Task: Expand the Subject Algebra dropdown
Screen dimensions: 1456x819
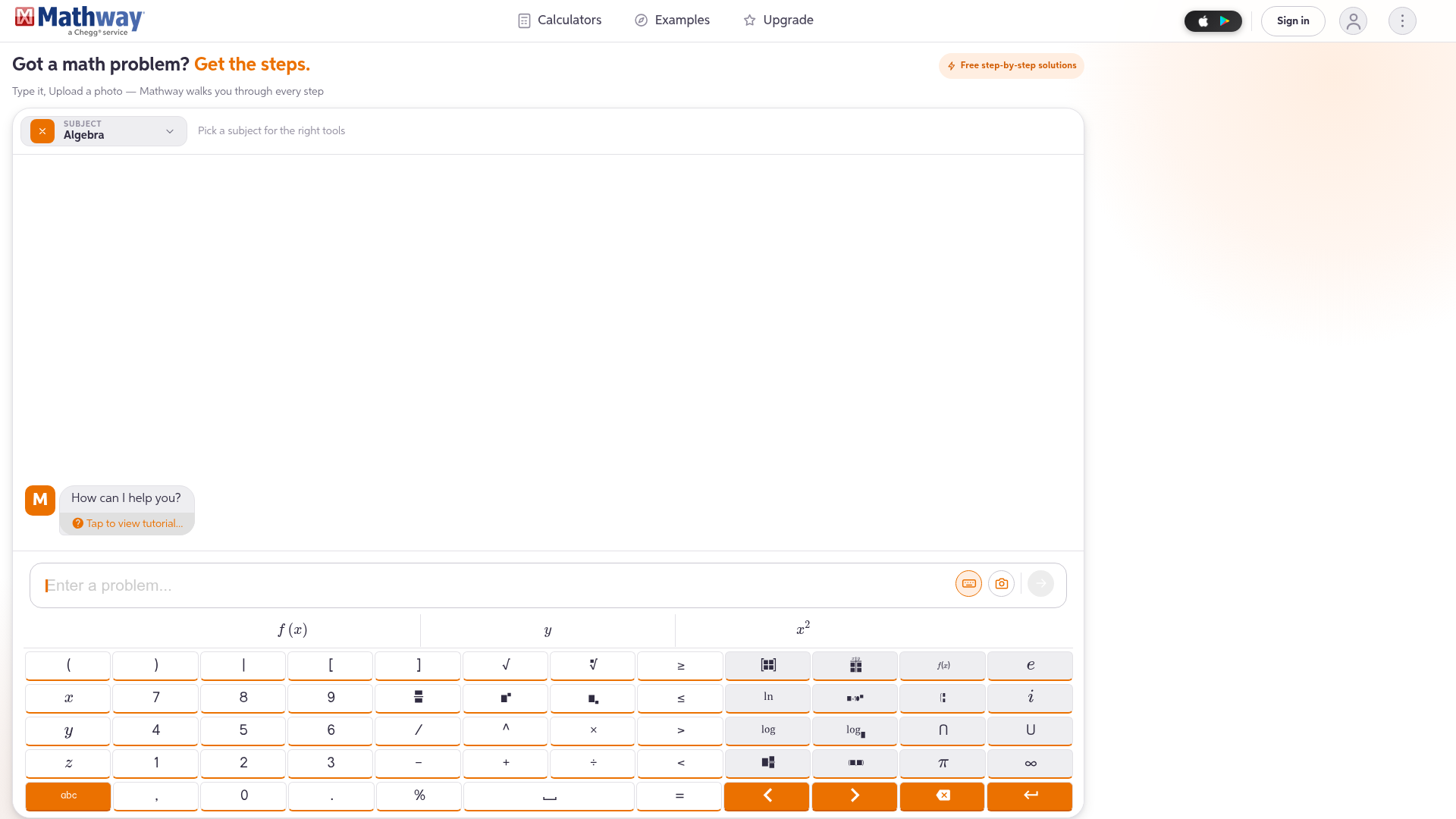Action: (104, 131)
